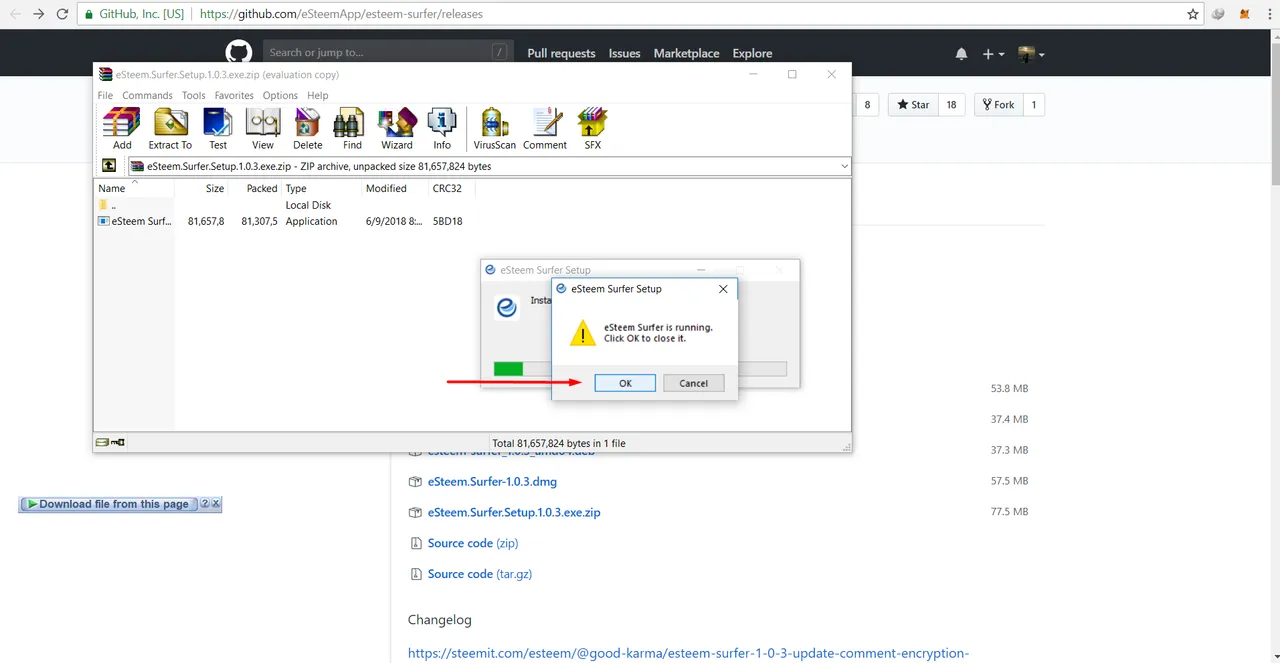Maximize the WinRAR window
This screenshot has height=663, width=1280.
coord(792,74)
